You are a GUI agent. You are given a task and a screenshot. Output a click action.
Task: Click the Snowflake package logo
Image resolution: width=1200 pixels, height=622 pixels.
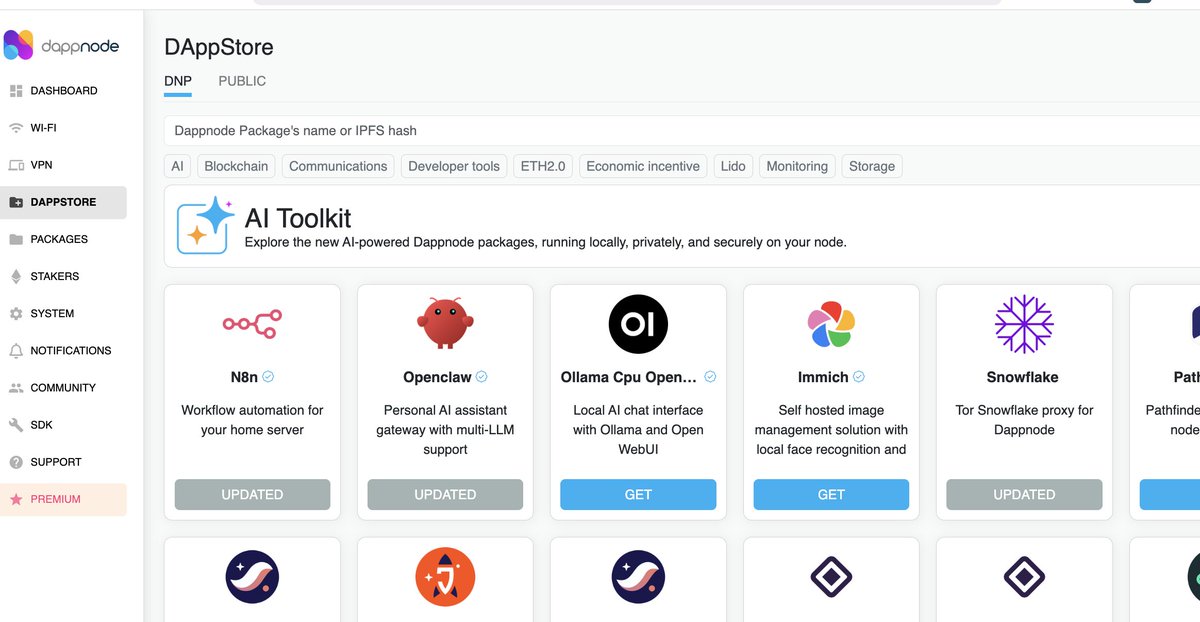click(x=1024, y=324)
